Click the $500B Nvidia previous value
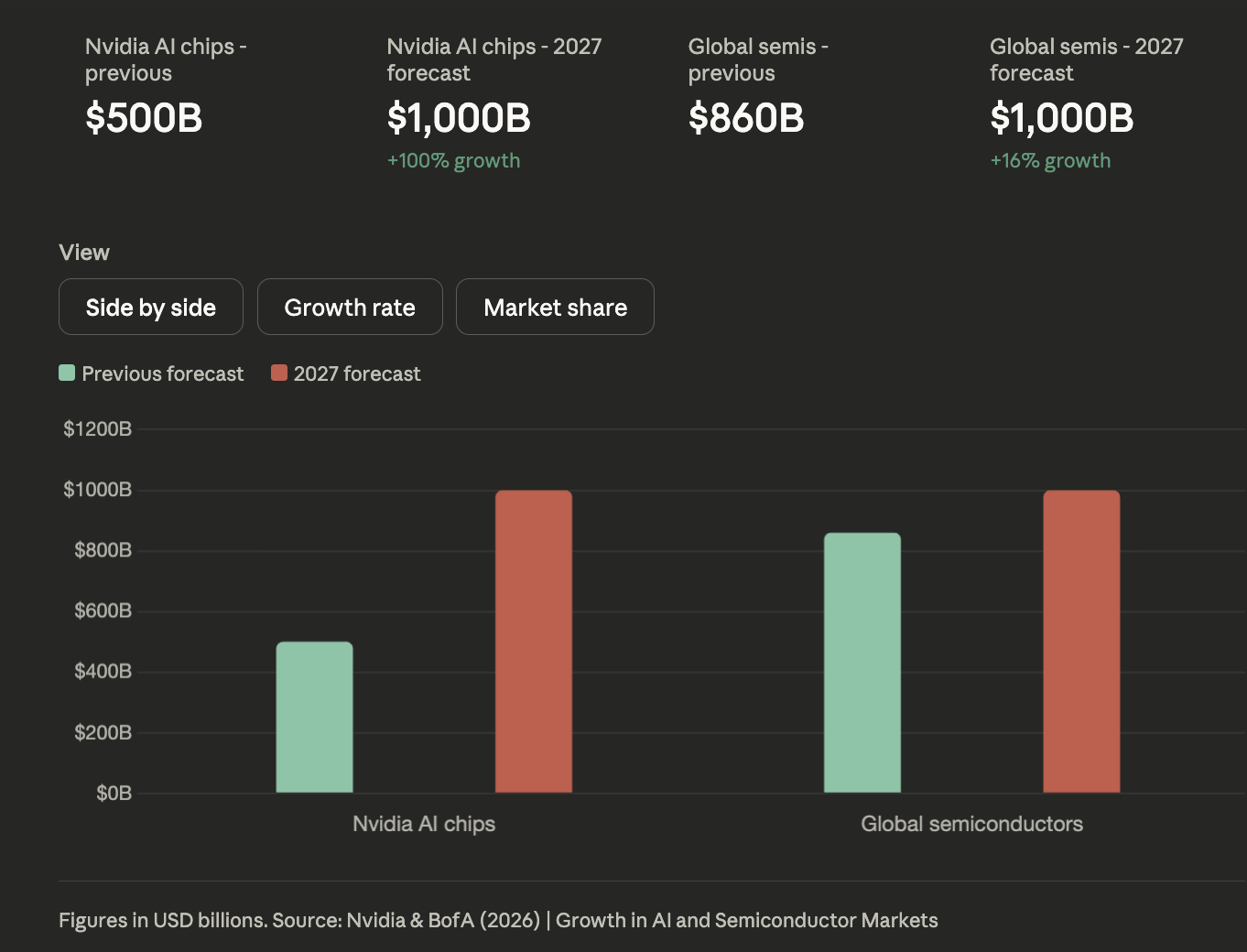The image size is (1247, 952). click(x=144, y=118)
